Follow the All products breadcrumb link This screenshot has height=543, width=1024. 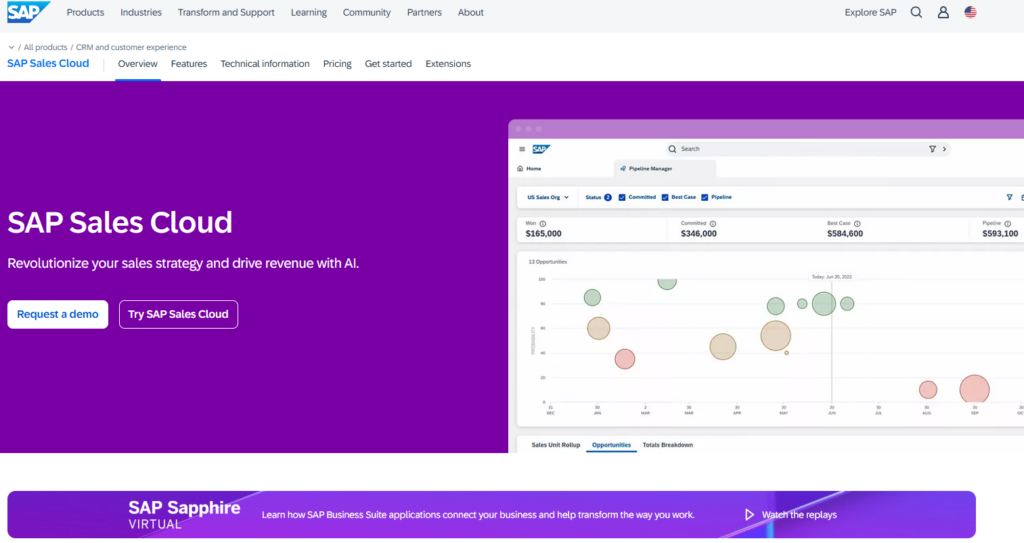45,47
